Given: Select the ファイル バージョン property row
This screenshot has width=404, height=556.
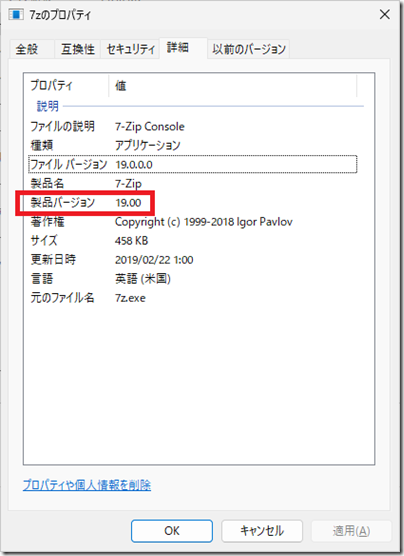Looking at the screenshot, I should [193, 164].
